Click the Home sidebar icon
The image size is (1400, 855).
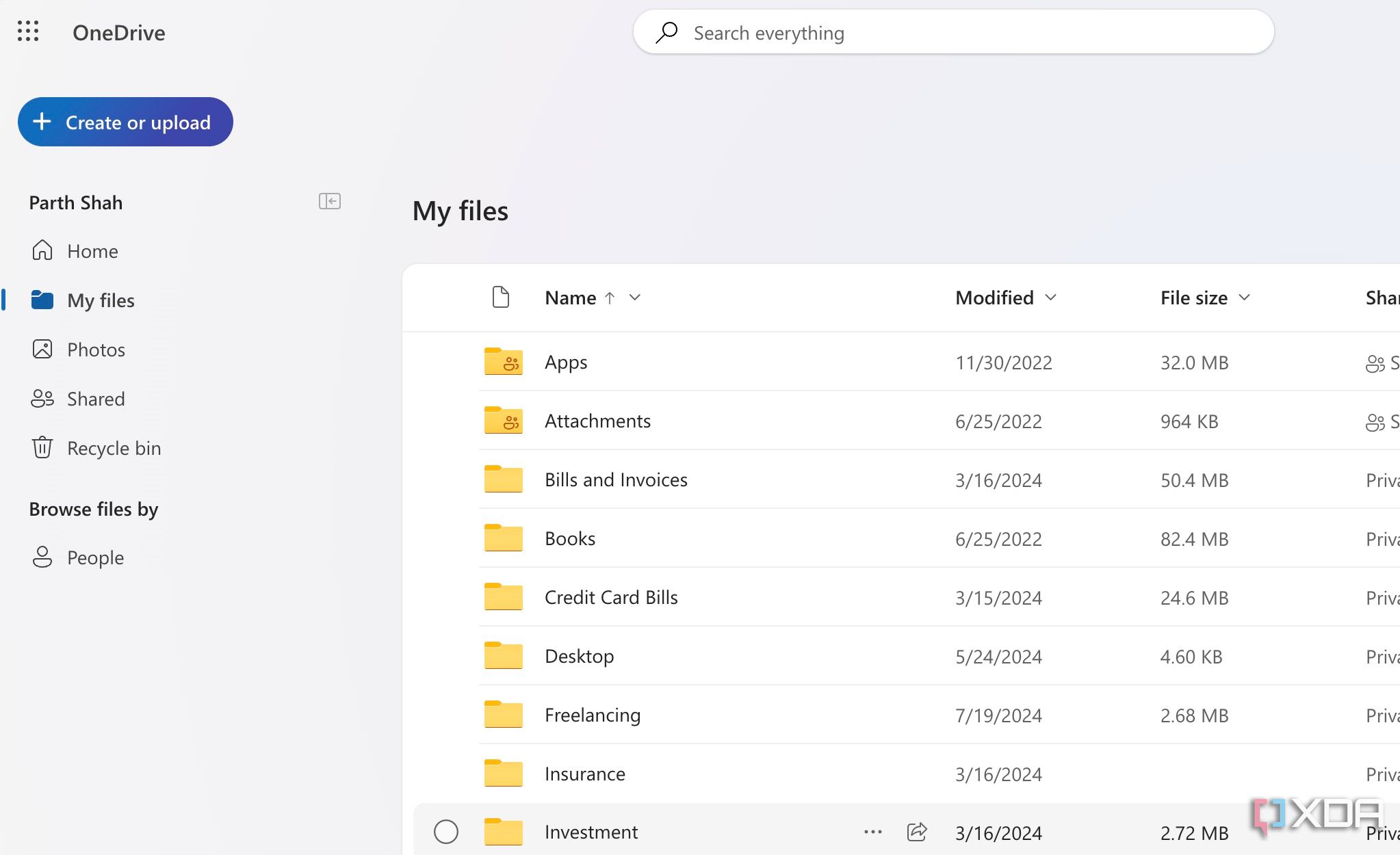tap(42, 249)
